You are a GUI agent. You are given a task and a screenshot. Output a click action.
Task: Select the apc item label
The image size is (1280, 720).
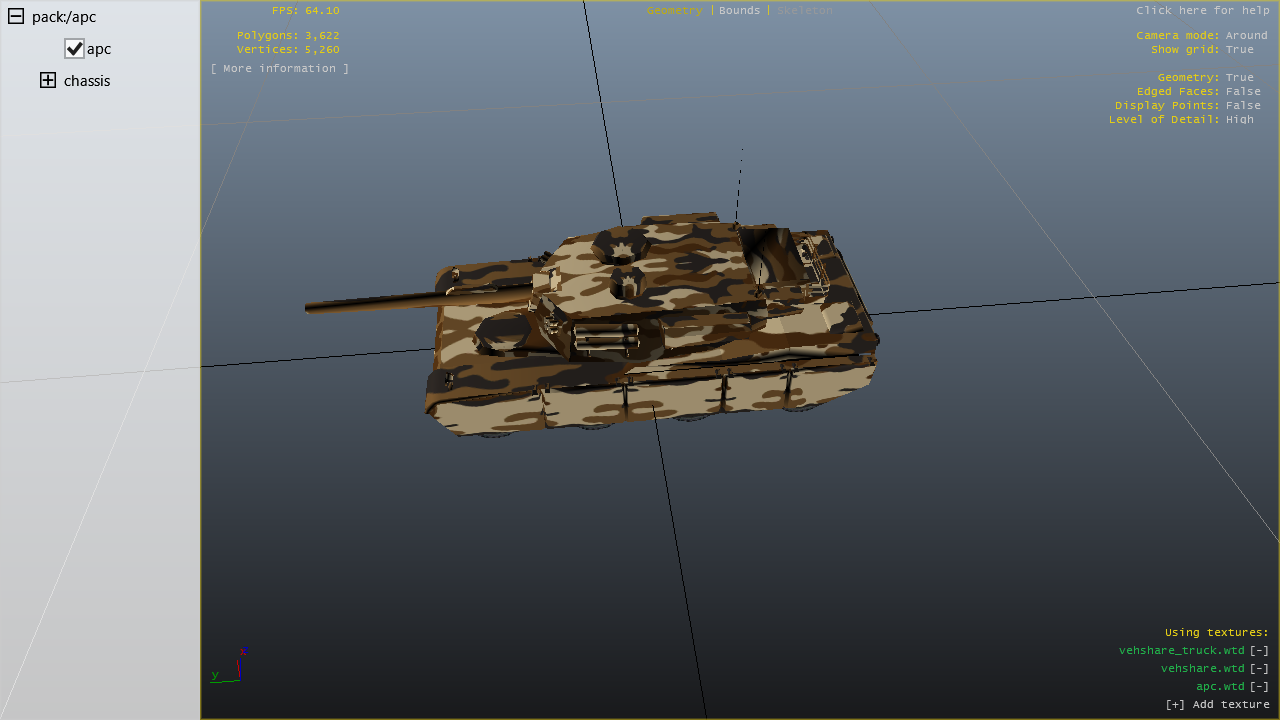[x=99, y=48]
